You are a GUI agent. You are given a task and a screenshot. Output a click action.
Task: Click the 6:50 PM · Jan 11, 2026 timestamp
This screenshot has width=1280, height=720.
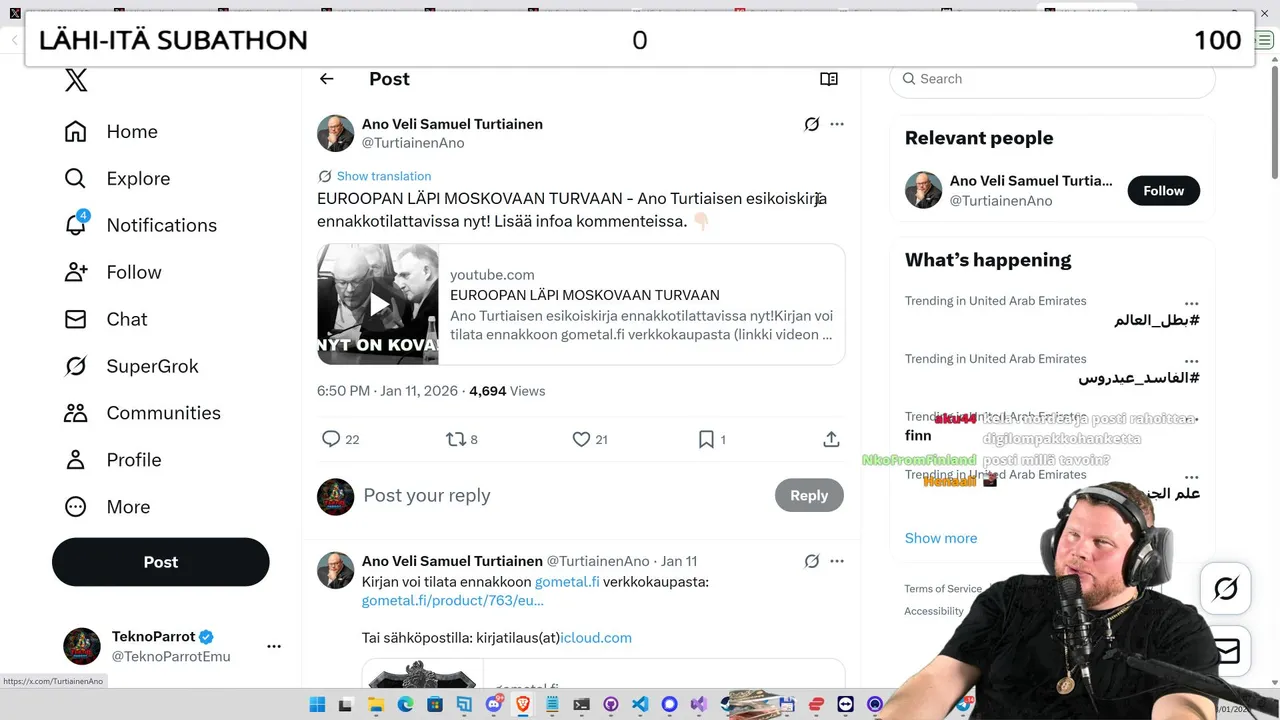pos(387,391)
